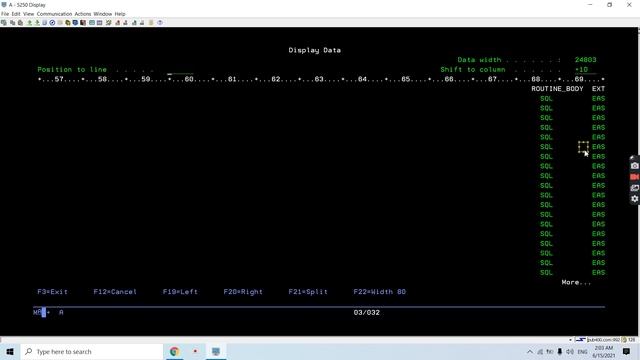Click the More... indicator
The height and width of the screenshot is (360, 640).
coord(576,282)
